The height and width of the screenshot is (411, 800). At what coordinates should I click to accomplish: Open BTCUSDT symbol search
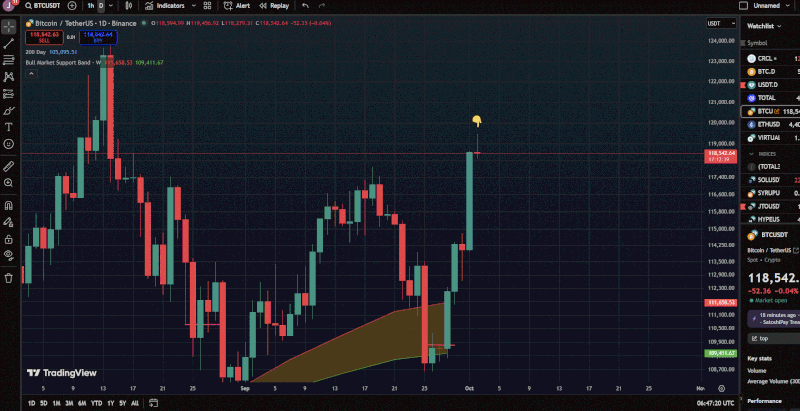tap(43, 6)
